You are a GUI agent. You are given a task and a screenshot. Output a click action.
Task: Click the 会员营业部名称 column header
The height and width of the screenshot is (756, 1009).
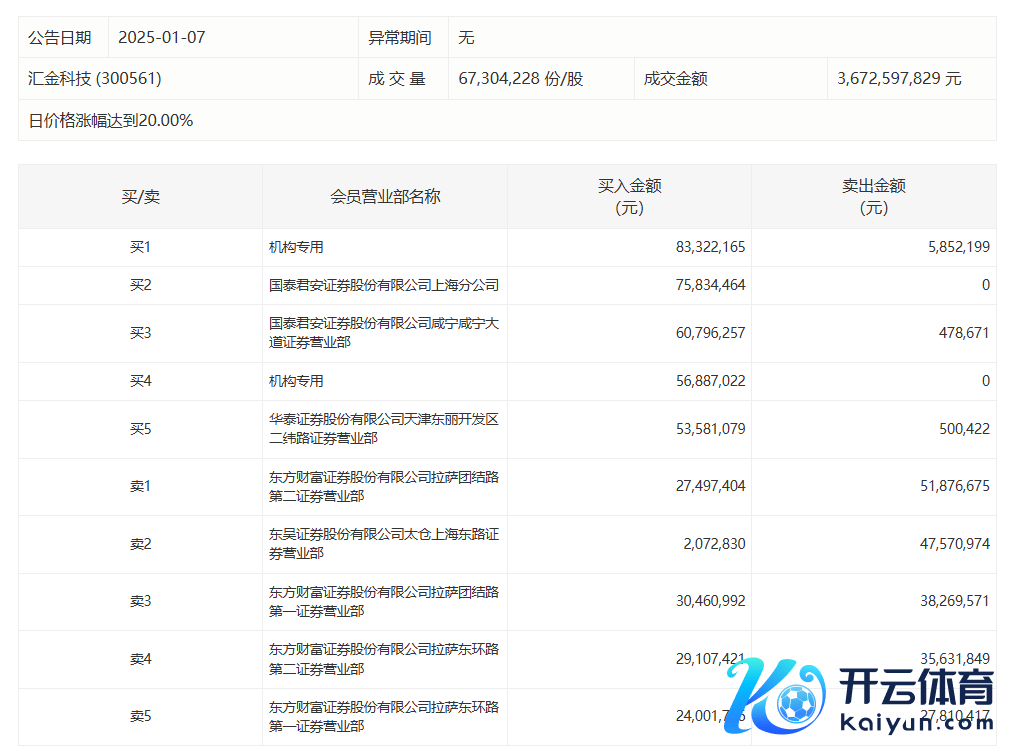(x=385, y=197)
